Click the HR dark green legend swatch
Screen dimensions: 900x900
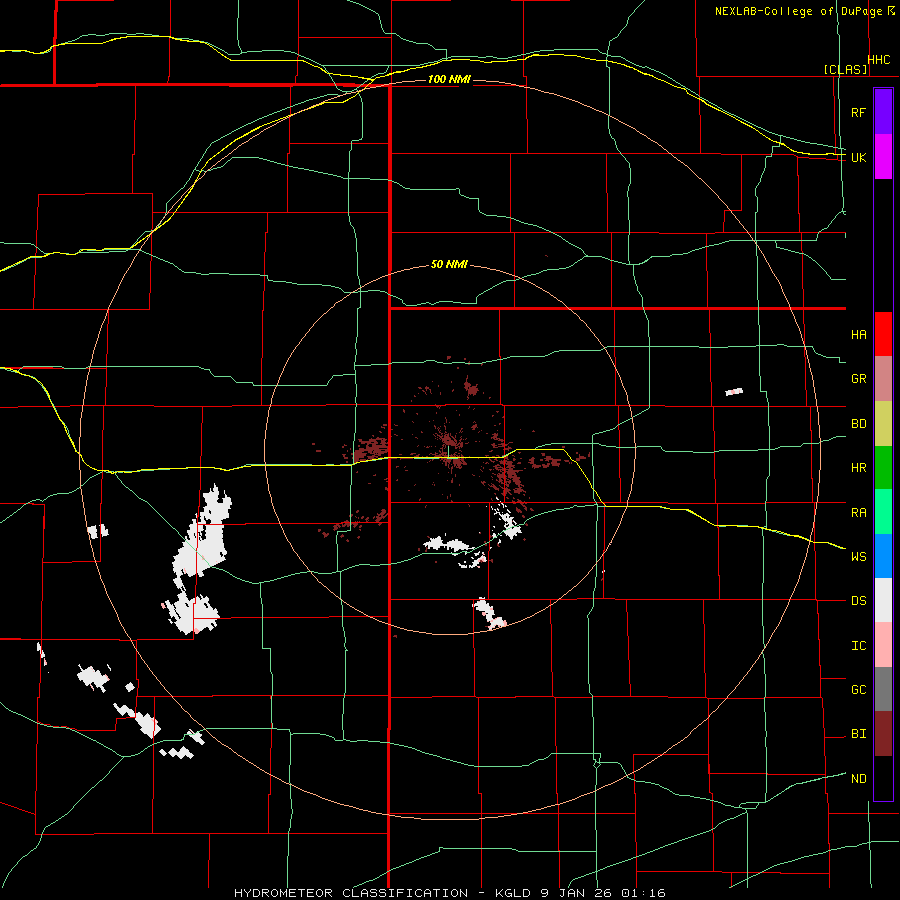883,468
